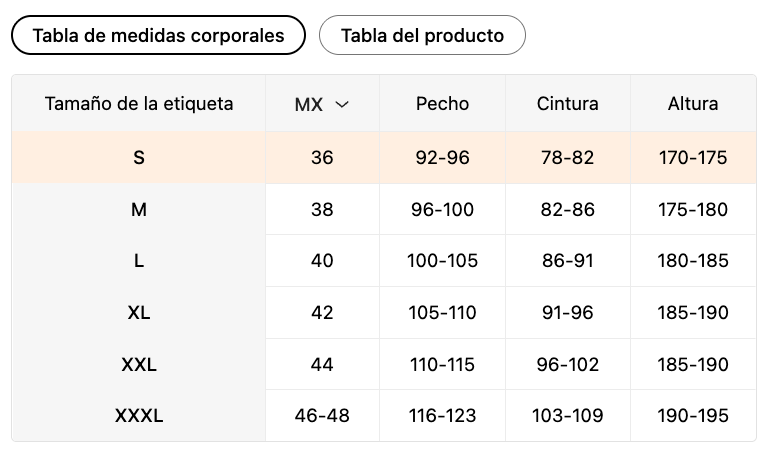The height and width of the screenshot is (454, 774).
Task: Click the Pecho column header
Action: coord(442,104)
